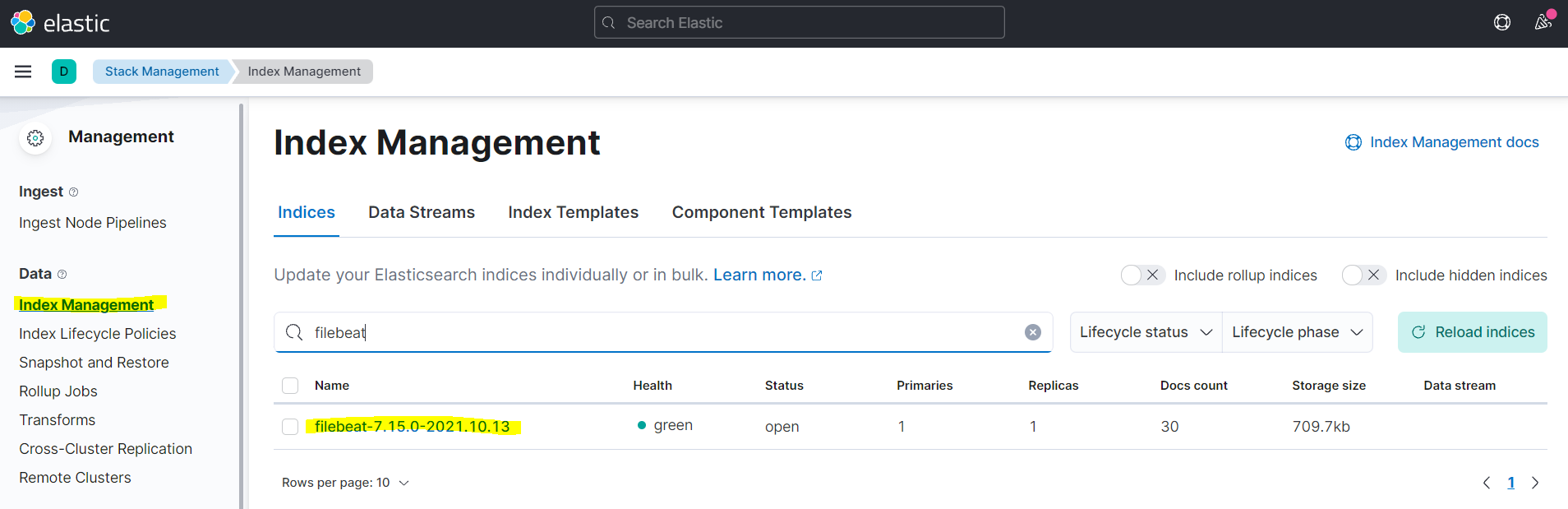The width and height of the screenshot is (1568, 509).
Task: Sort by the Name column header
Action: coord(332,386)
